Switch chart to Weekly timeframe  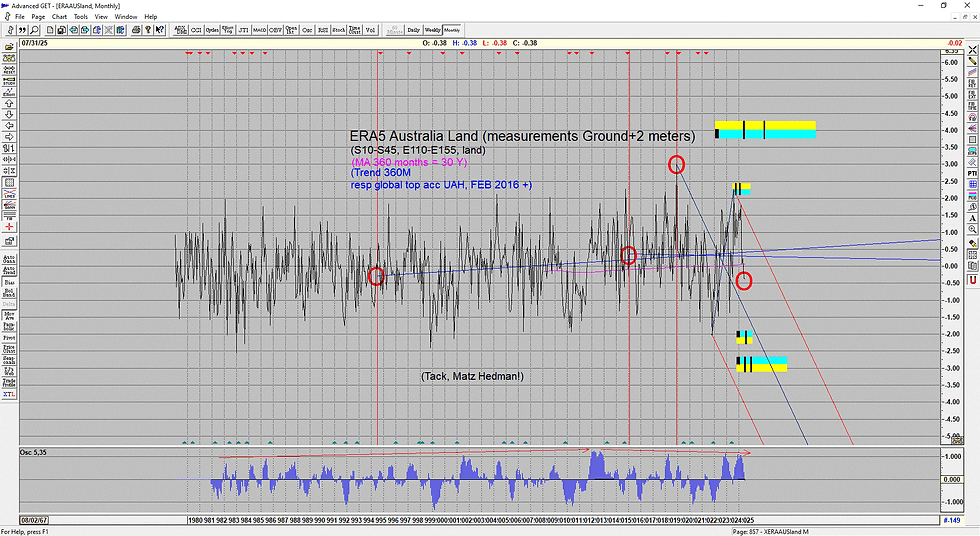click(432, 30)
